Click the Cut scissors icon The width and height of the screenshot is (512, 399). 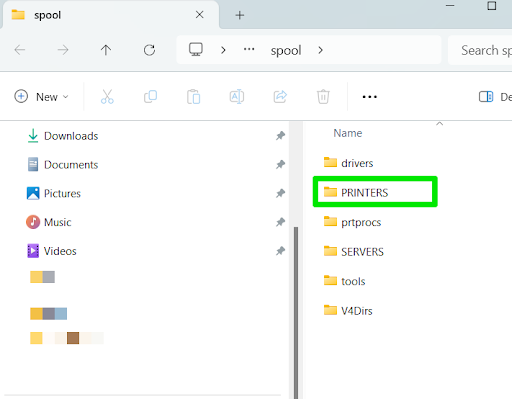click(107, 97)
